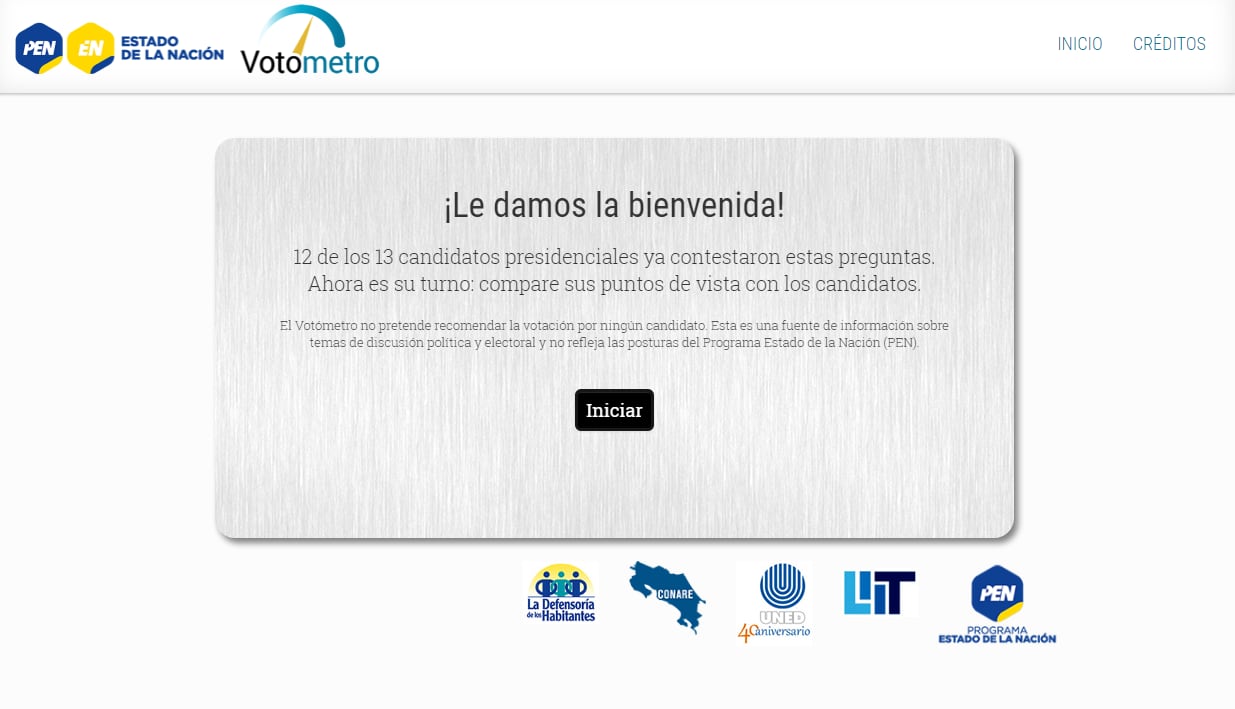Click the footer PEN hexagon logo
This screenshot has height=709, width=1235.
click(996, 593)
